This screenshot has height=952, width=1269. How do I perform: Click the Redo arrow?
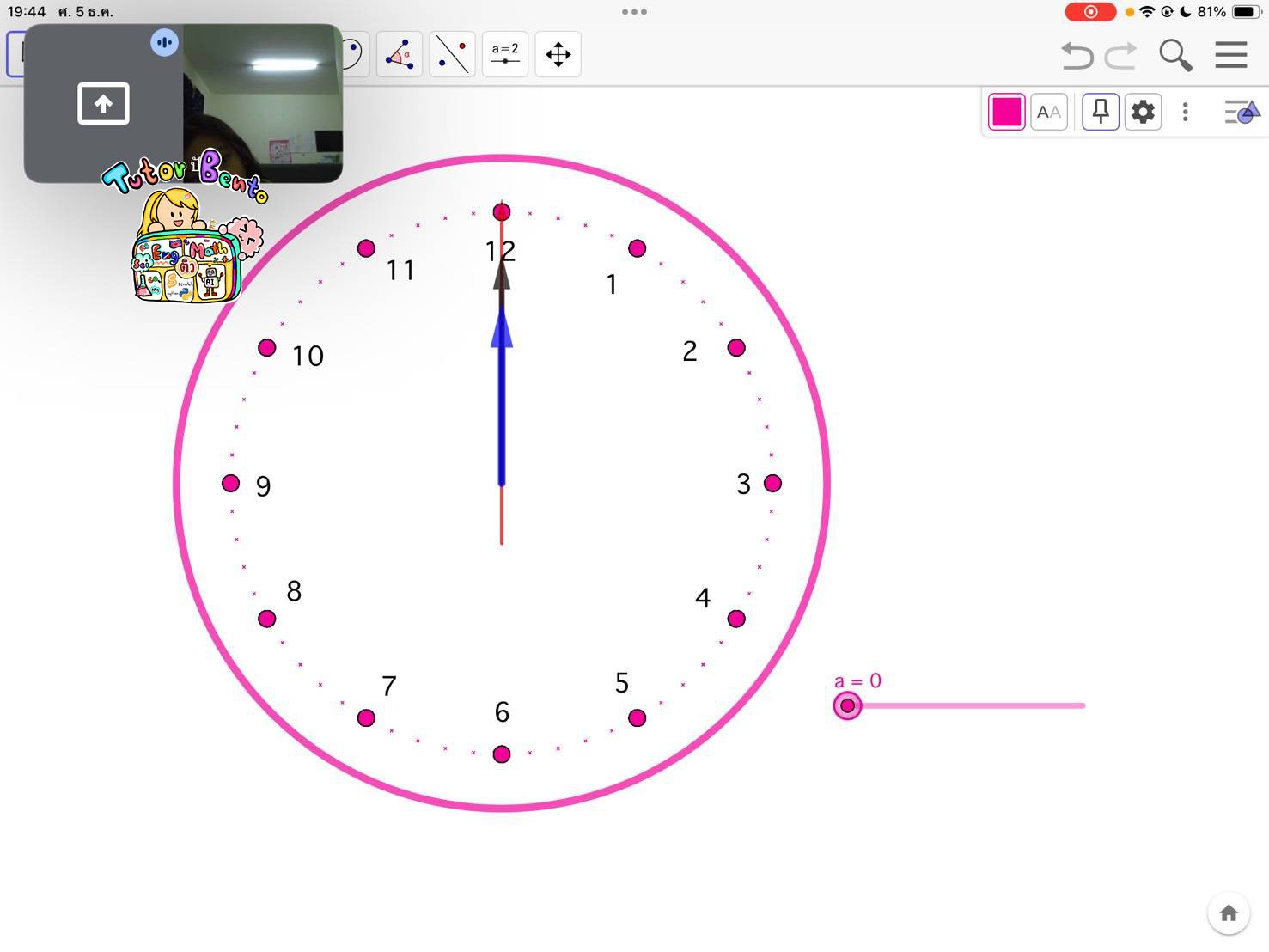[1120, 54]
